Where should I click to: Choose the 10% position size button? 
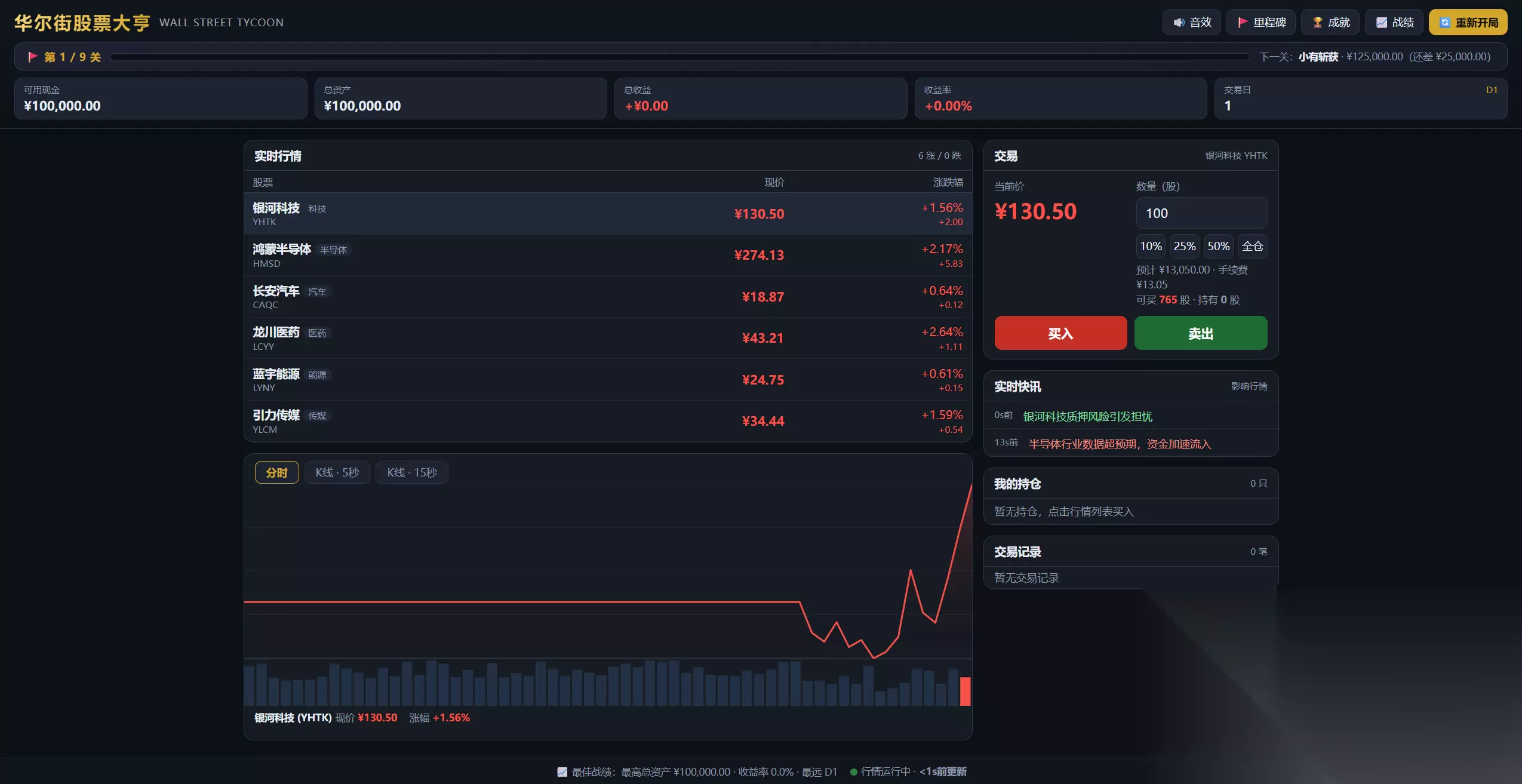pyautogui.click(x=1151, y=246)
